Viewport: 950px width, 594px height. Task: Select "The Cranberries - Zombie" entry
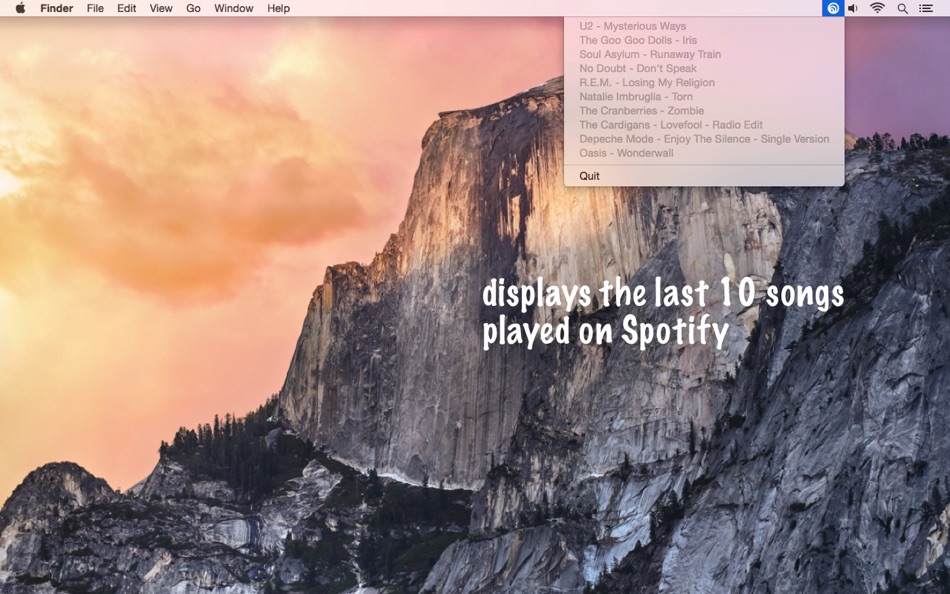[x=704, y=110]
